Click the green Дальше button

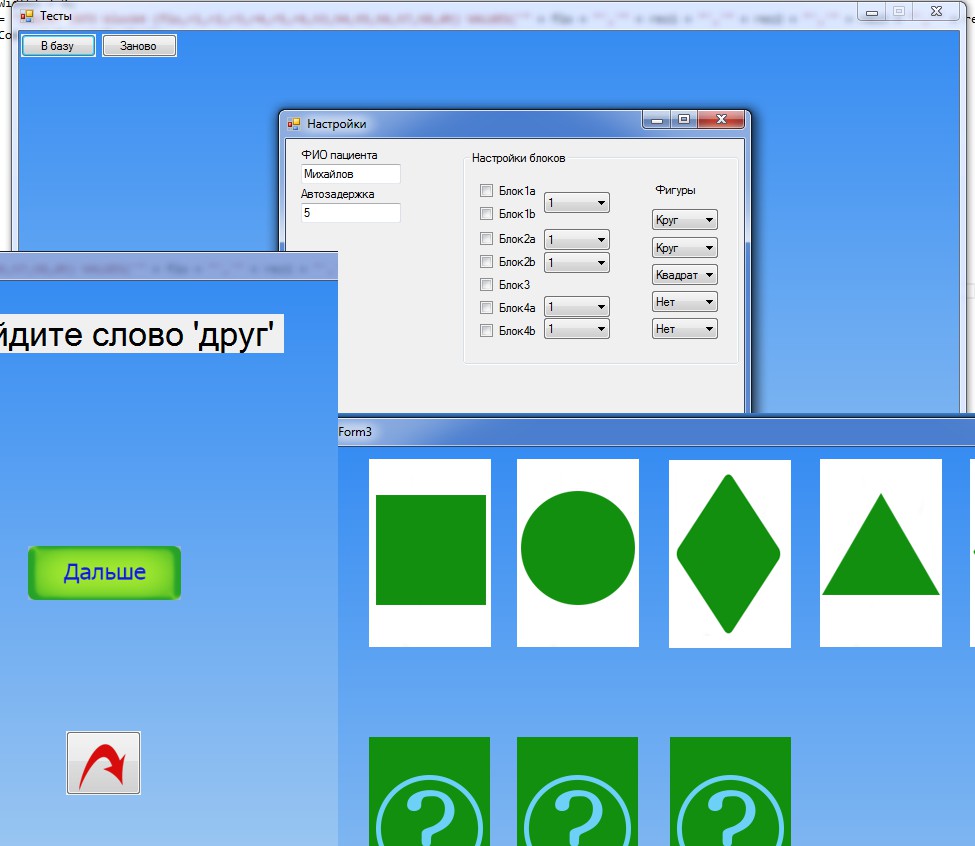coord(104,572)
